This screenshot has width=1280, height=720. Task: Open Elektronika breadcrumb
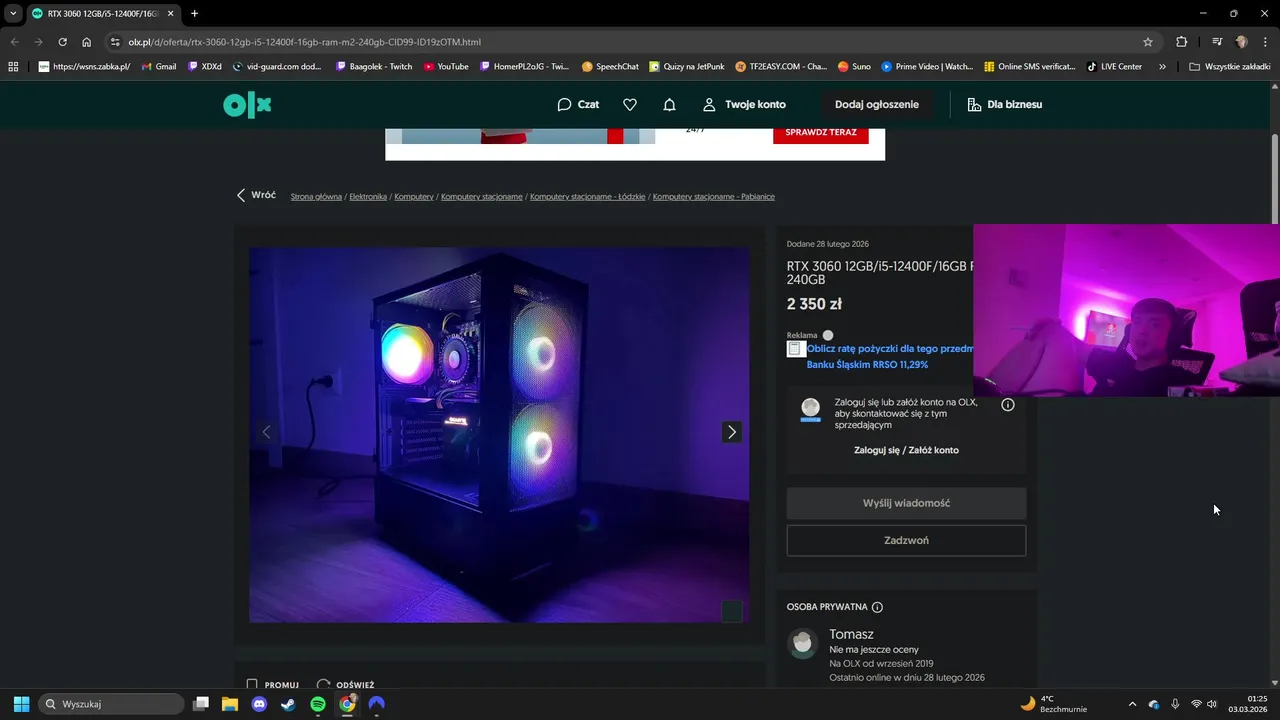368,197
